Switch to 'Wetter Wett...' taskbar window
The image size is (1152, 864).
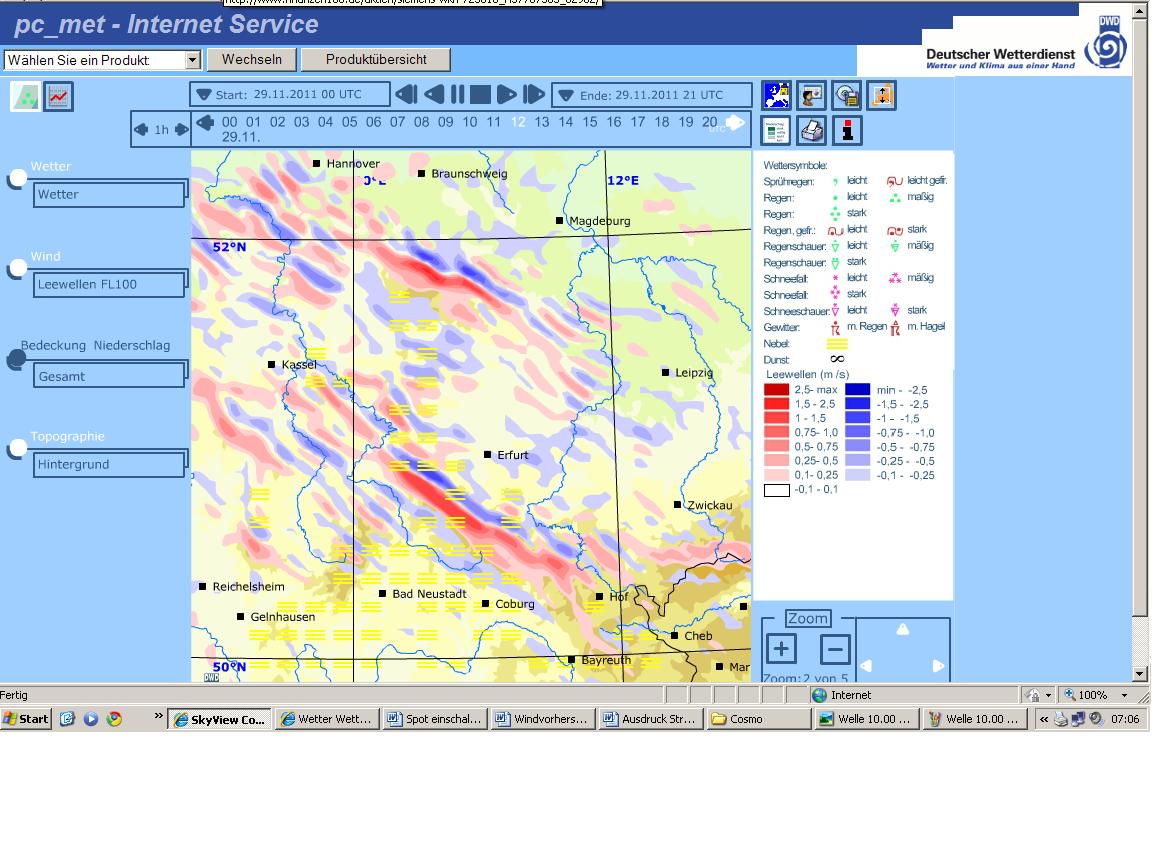(x=325, y=719)
